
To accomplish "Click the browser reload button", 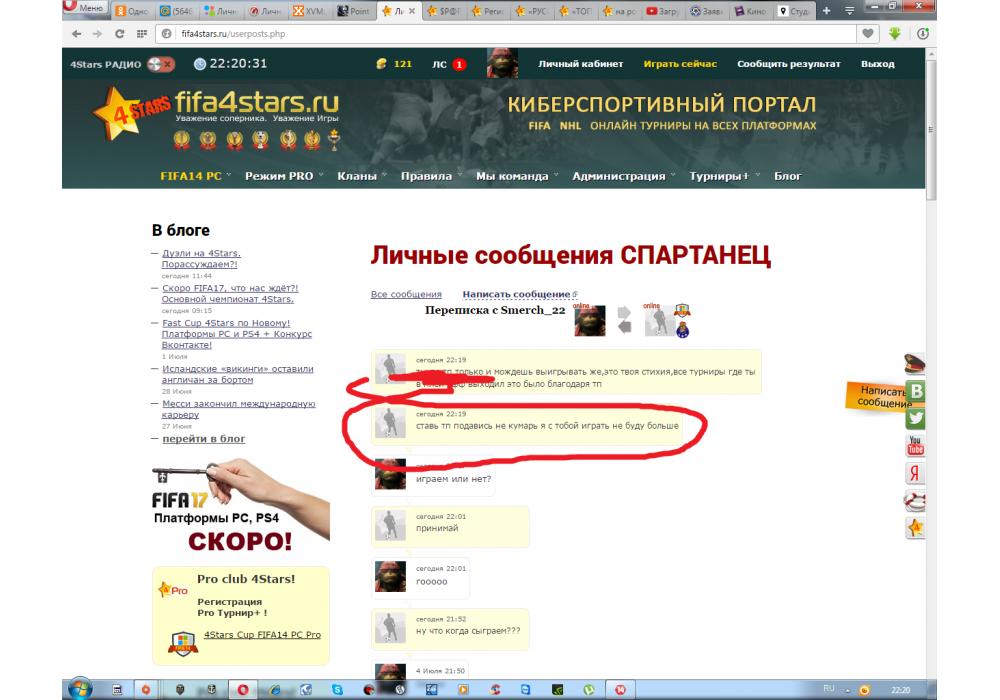I will [x=119, y=33].
